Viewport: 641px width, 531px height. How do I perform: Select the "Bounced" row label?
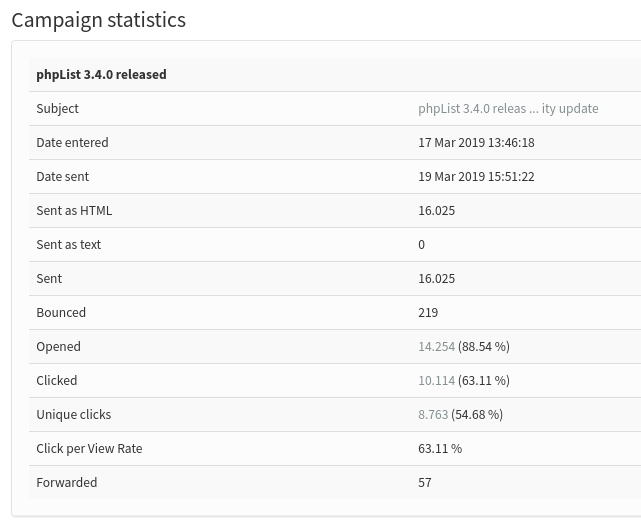(x=61, y=313)
